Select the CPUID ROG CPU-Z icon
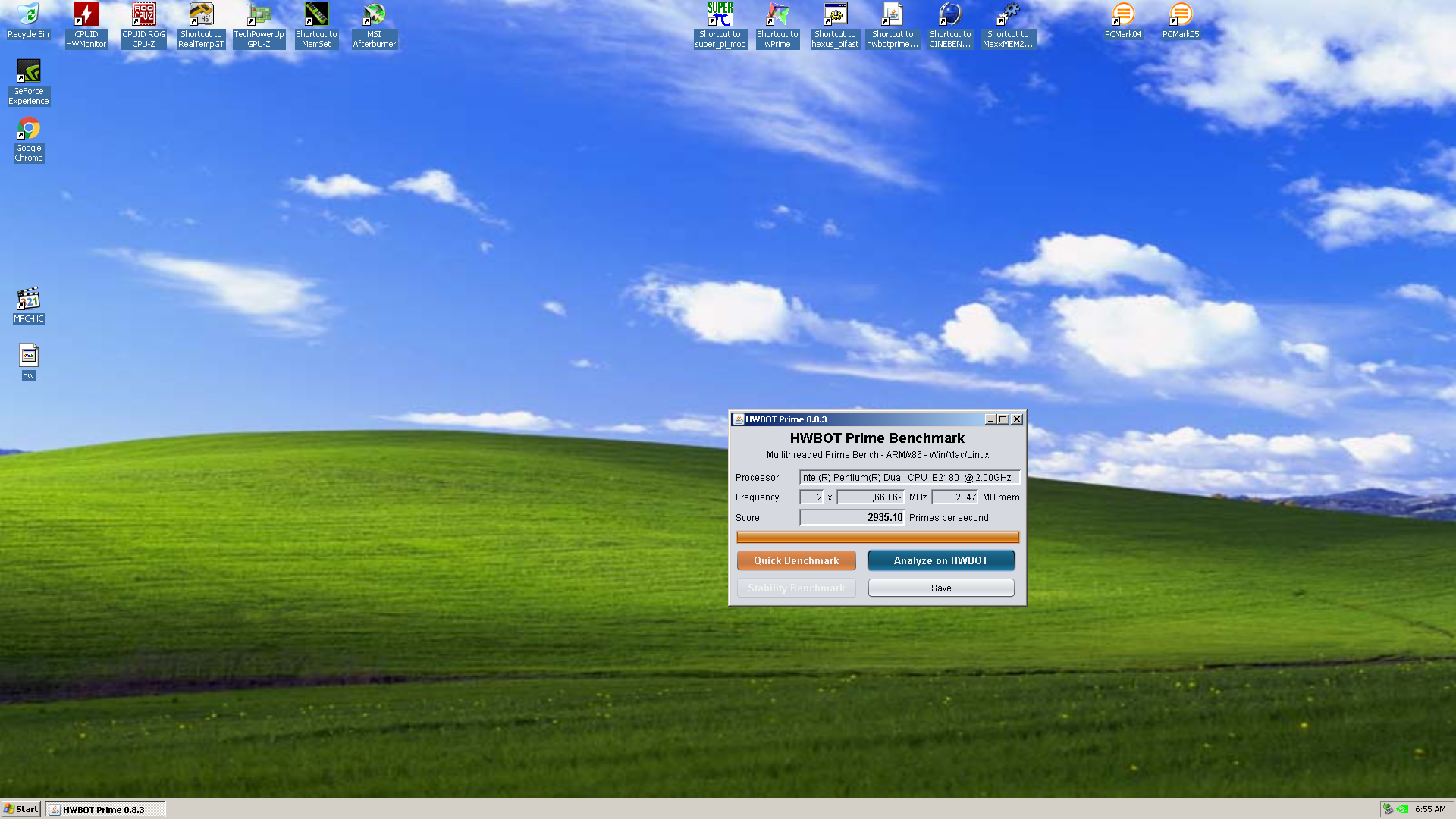 coord(143,26)
